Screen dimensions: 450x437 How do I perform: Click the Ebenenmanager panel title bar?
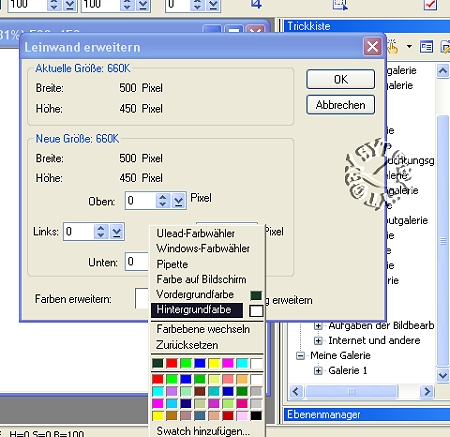tap(367, 414)
